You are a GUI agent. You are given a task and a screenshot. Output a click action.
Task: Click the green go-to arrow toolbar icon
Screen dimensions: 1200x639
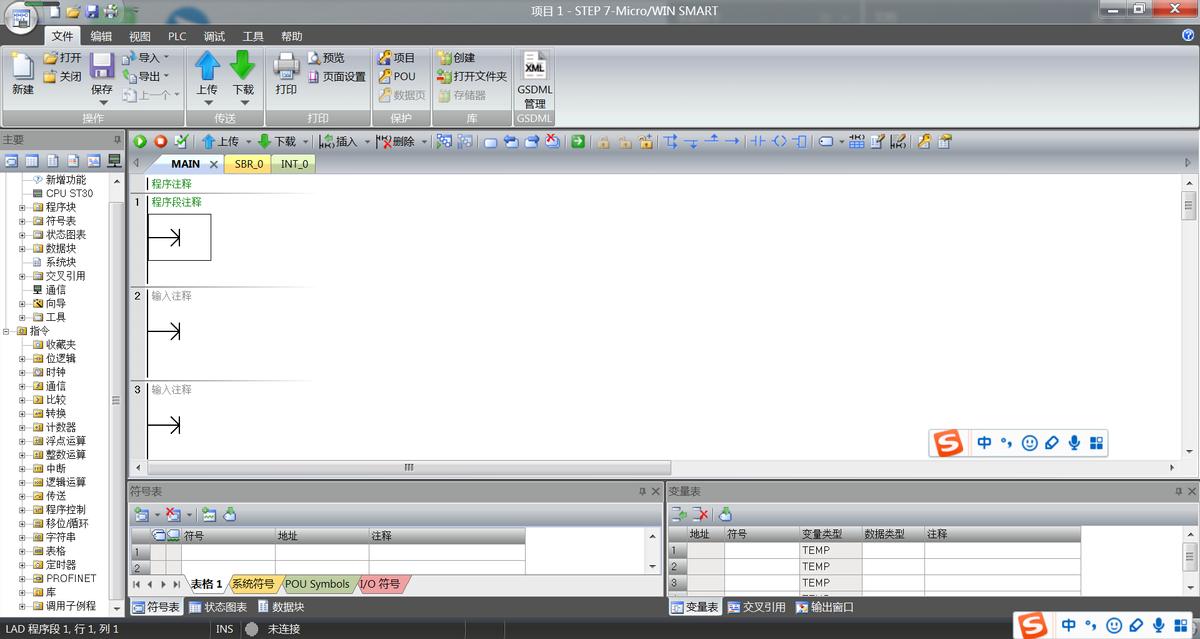point(578,142)
